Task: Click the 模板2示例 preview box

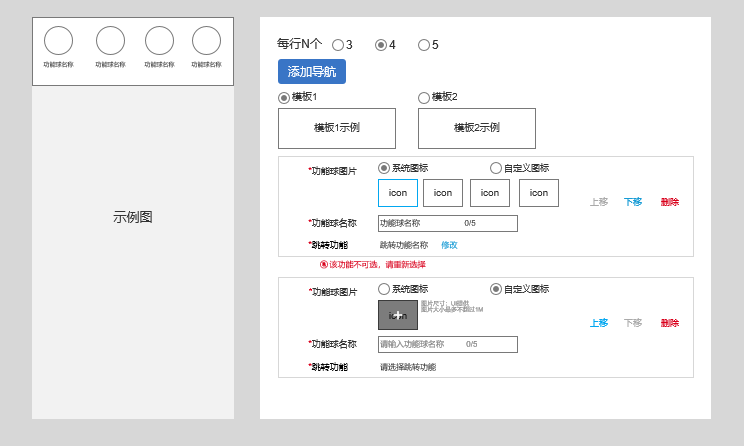Action: 476,128
